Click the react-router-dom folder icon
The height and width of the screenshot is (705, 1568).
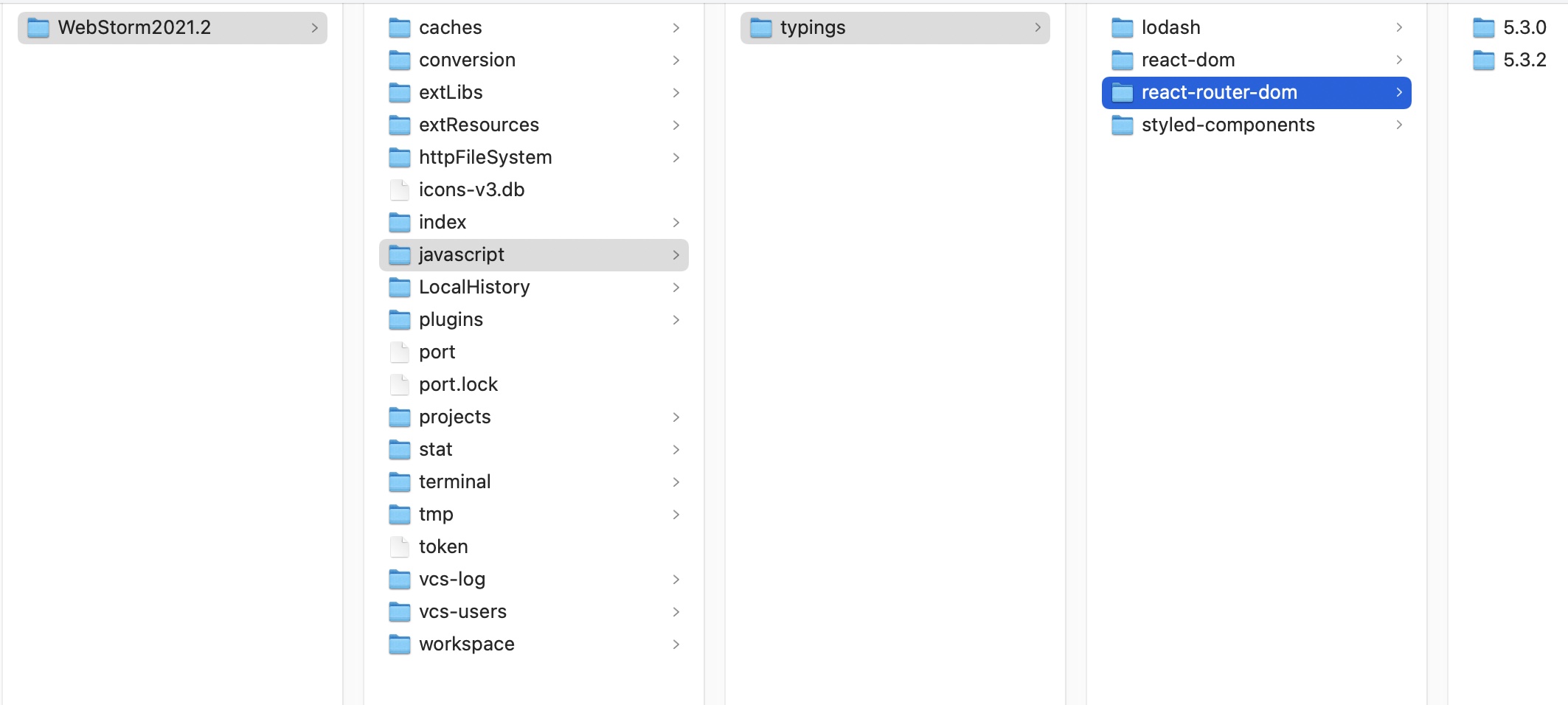coord(1123,93)
